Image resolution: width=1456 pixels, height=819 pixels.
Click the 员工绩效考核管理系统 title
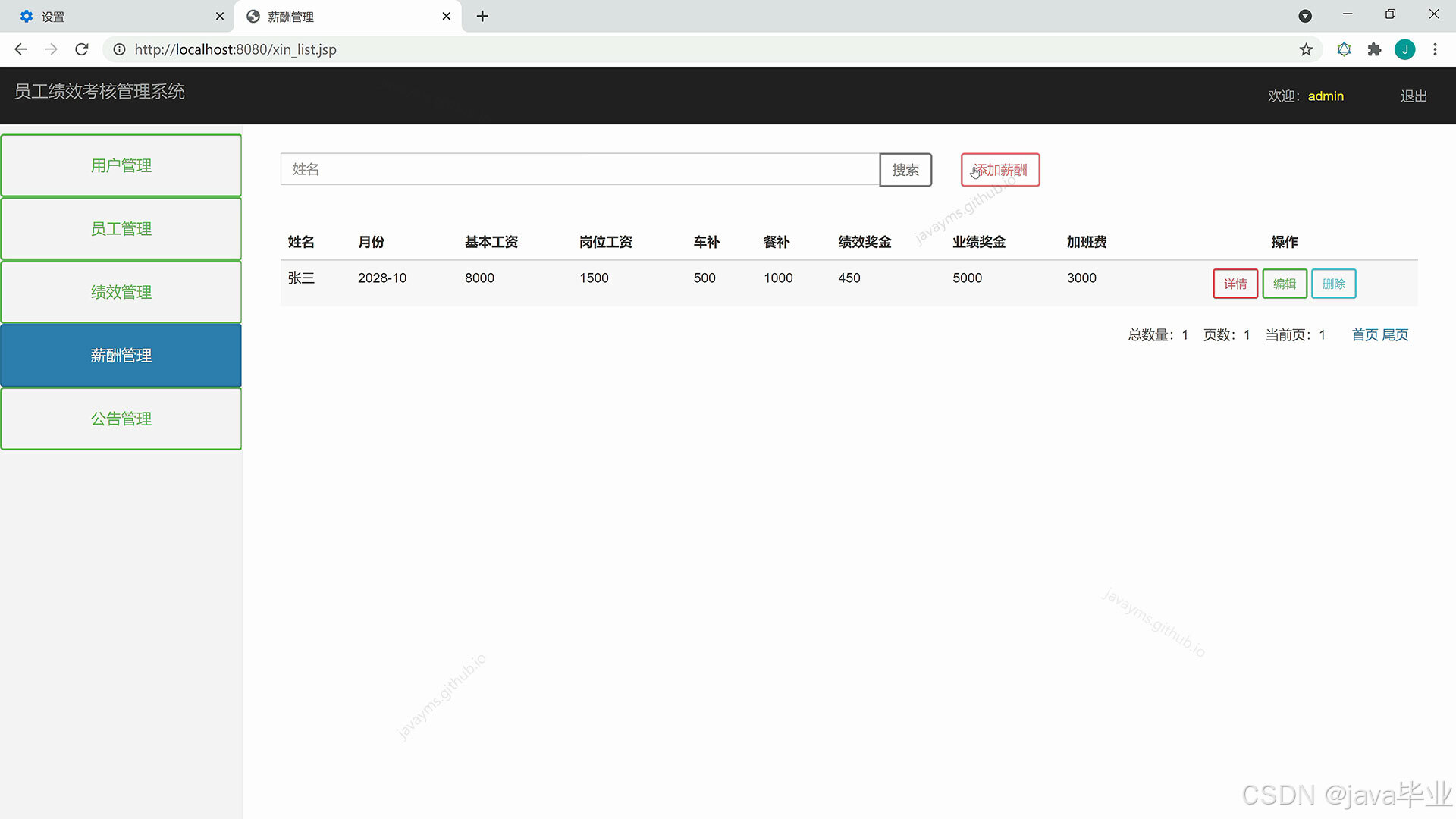coord(99,92)
